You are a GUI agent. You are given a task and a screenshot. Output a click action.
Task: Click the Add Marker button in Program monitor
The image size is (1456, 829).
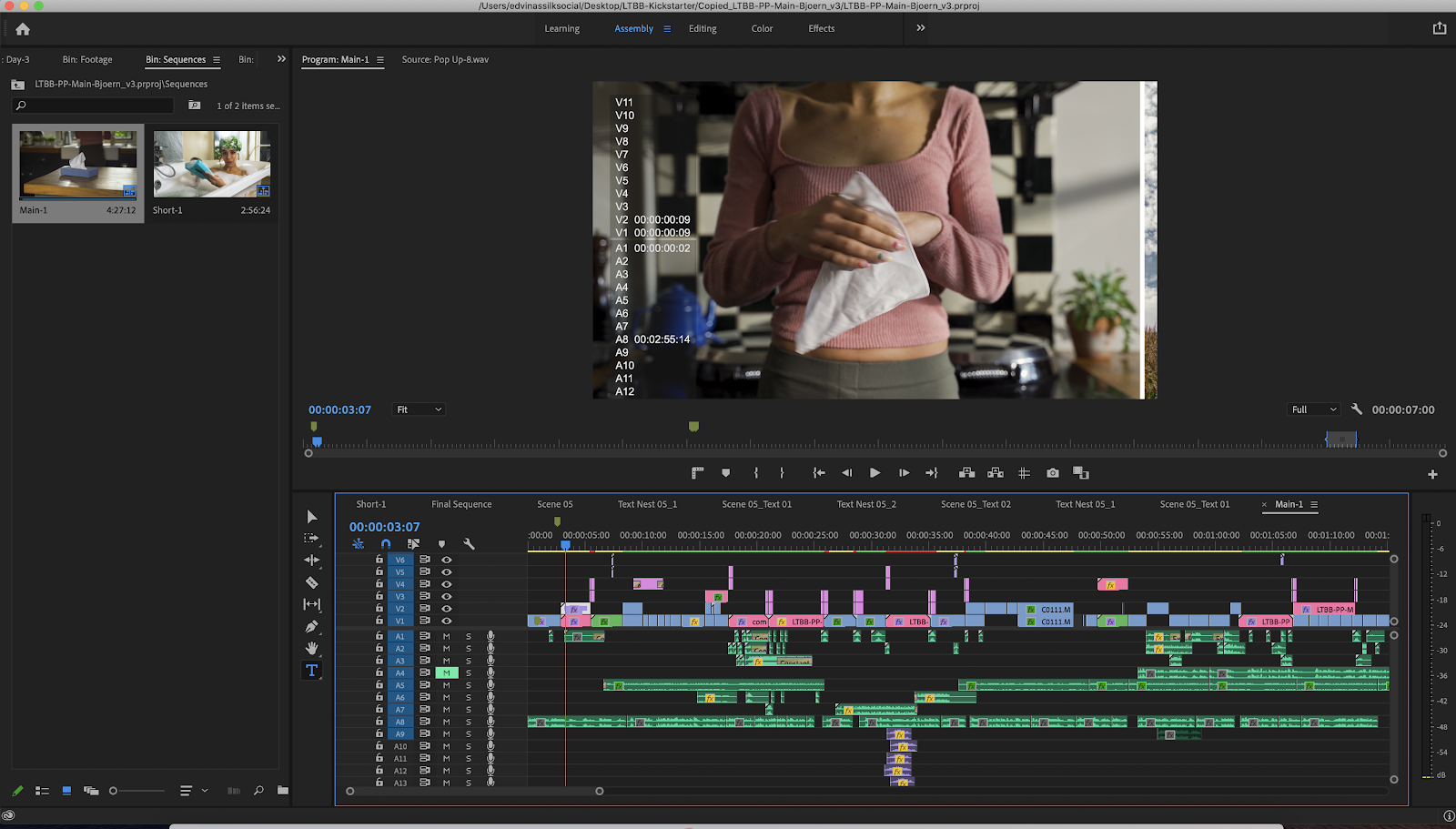[726, 473]
